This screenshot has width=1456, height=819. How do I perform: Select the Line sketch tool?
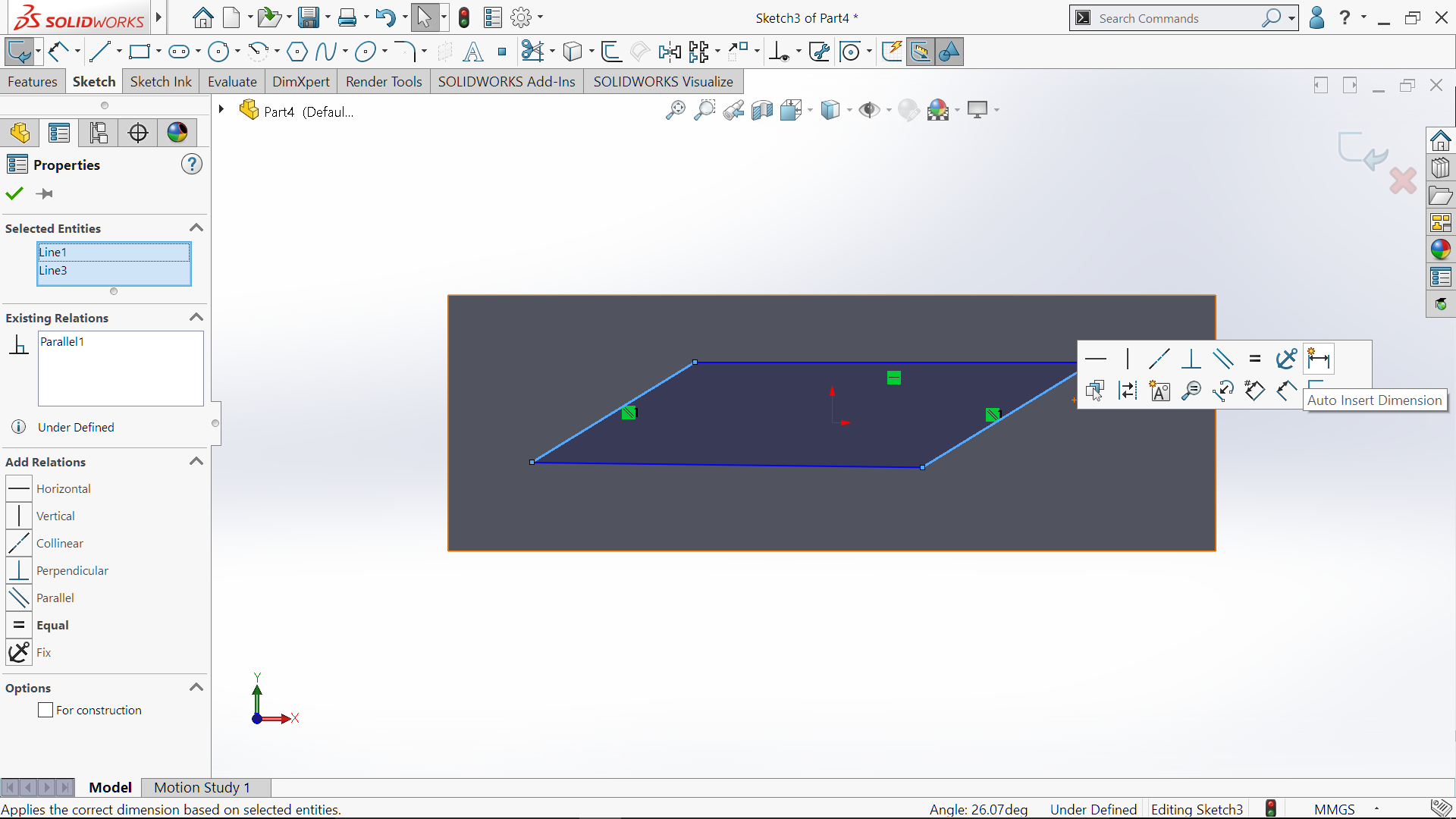coord(99,52)
